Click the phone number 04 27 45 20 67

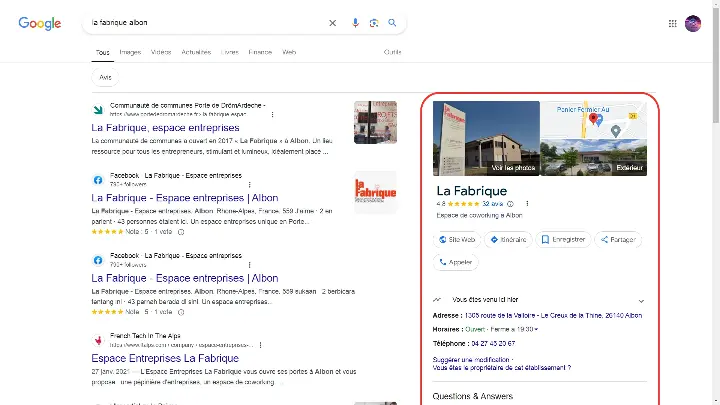pos(493,343)
